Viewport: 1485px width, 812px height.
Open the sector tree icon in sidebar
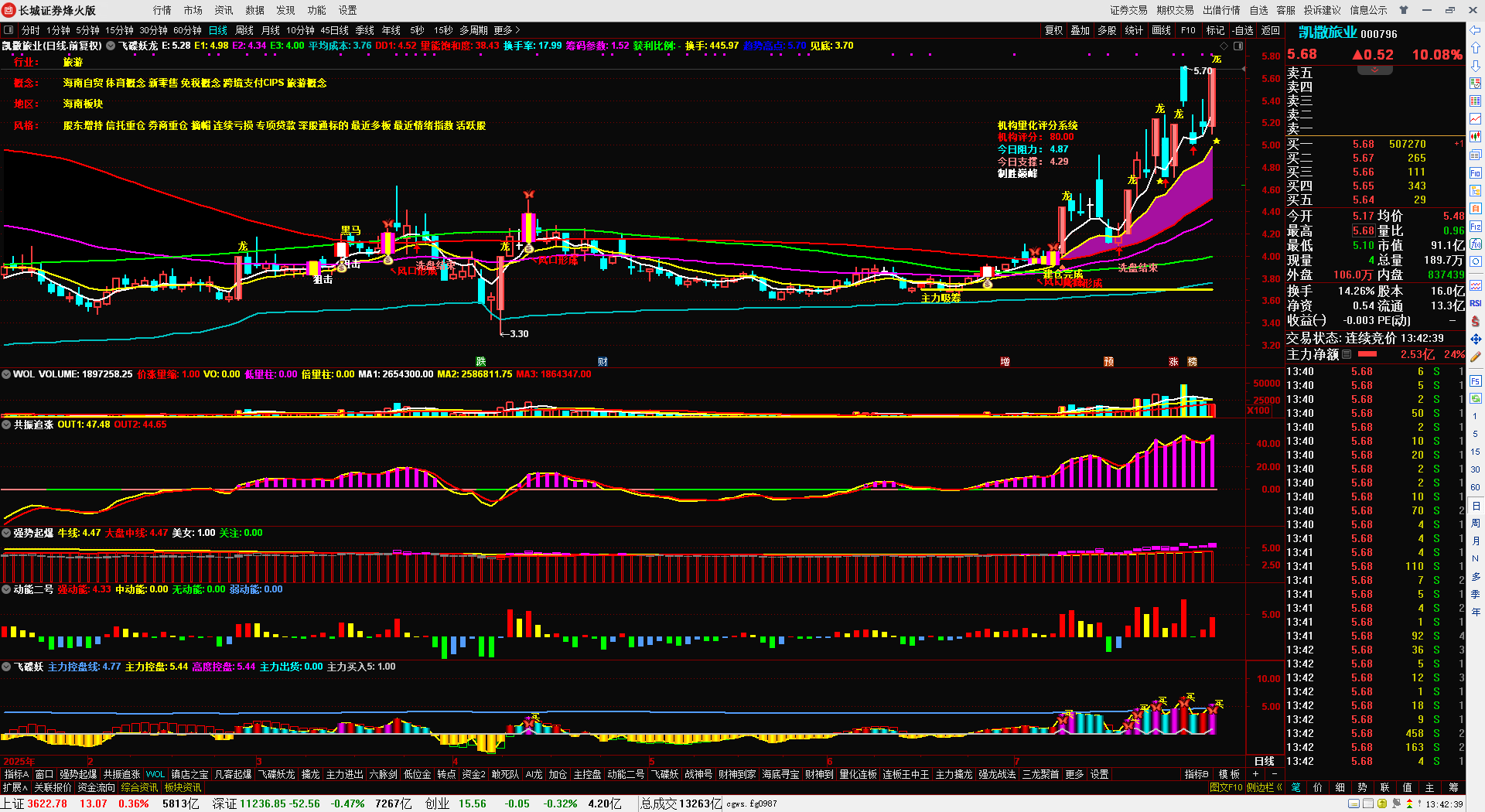coord(1476,190)
